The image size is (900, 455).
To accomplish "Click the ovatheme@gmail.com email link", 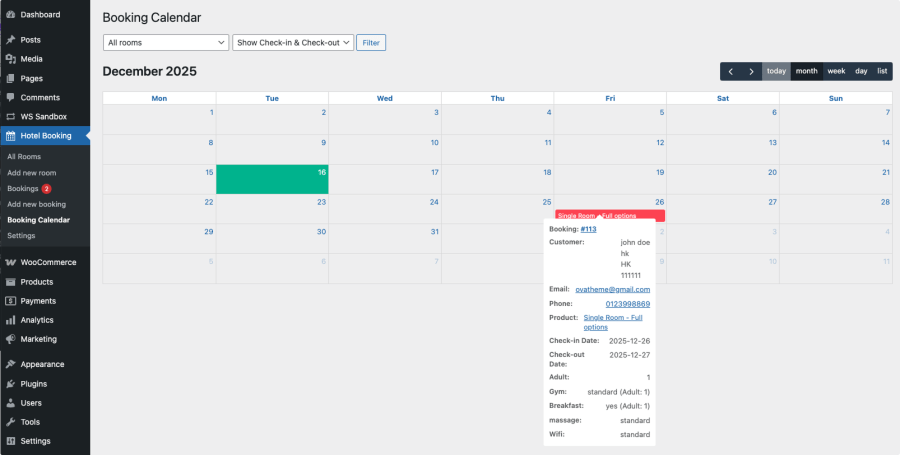I will (612, 290).
